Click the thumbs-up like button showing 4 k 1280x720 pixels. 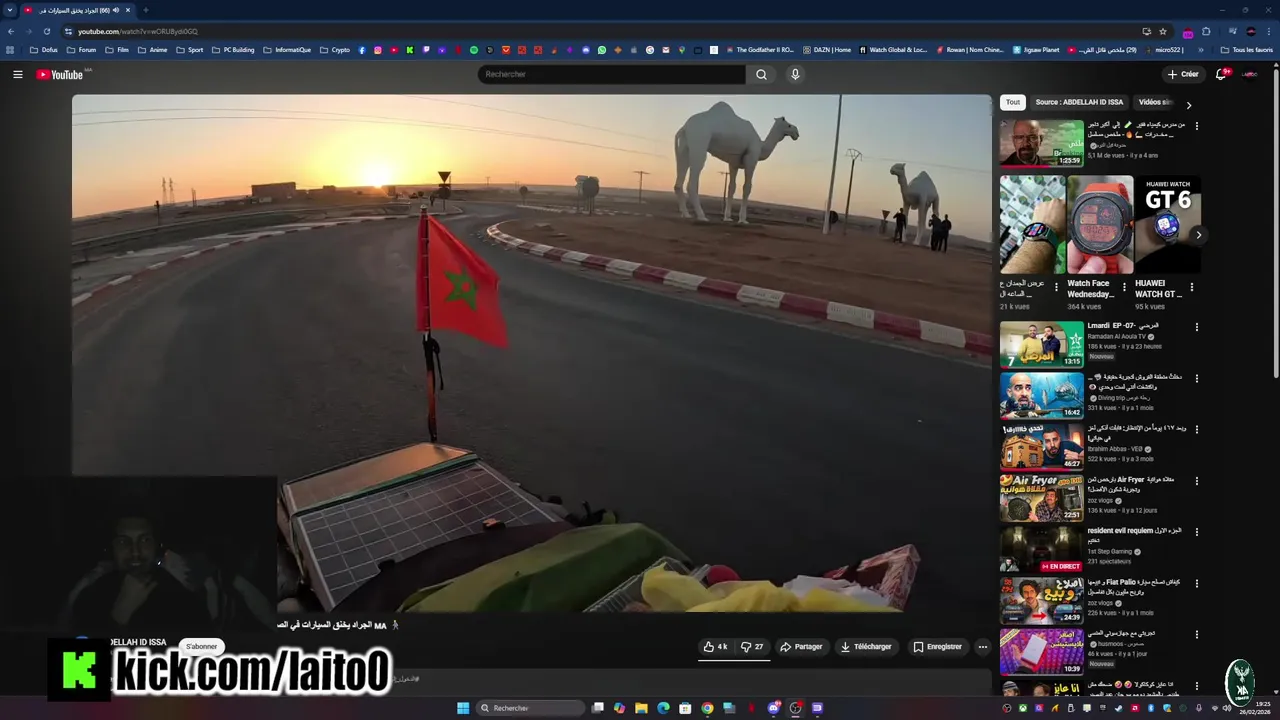click(715, 647)
